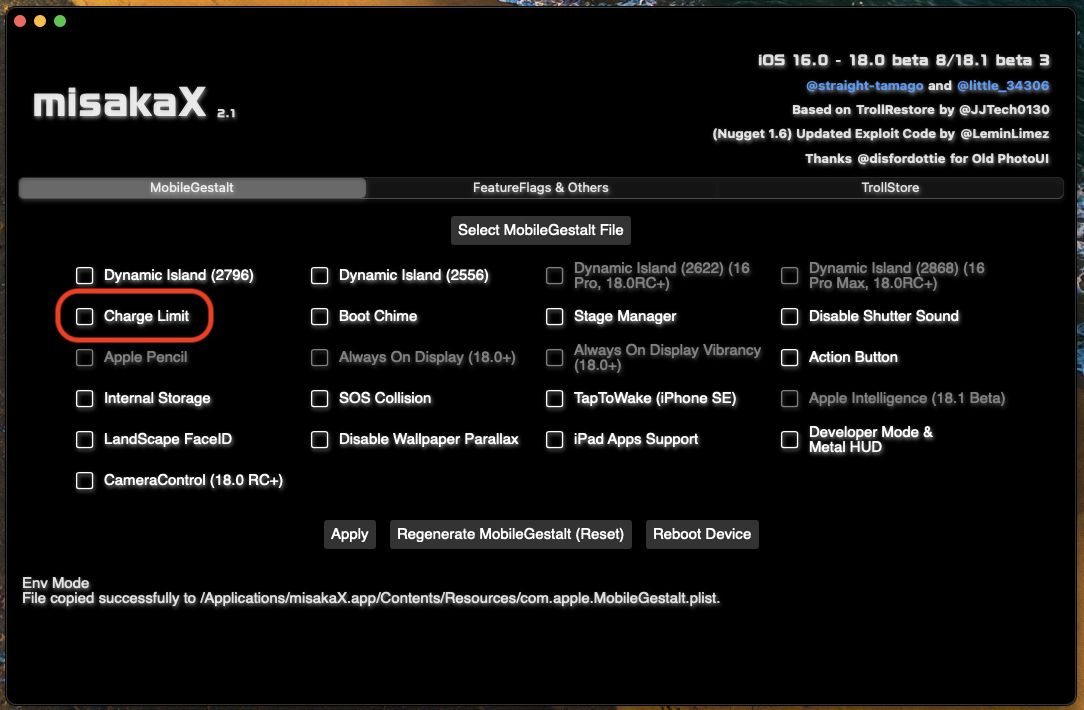Click the iOS 16.0 - 18.0 version text
This screenshot has height=710, width=1084.
(904, 60)
